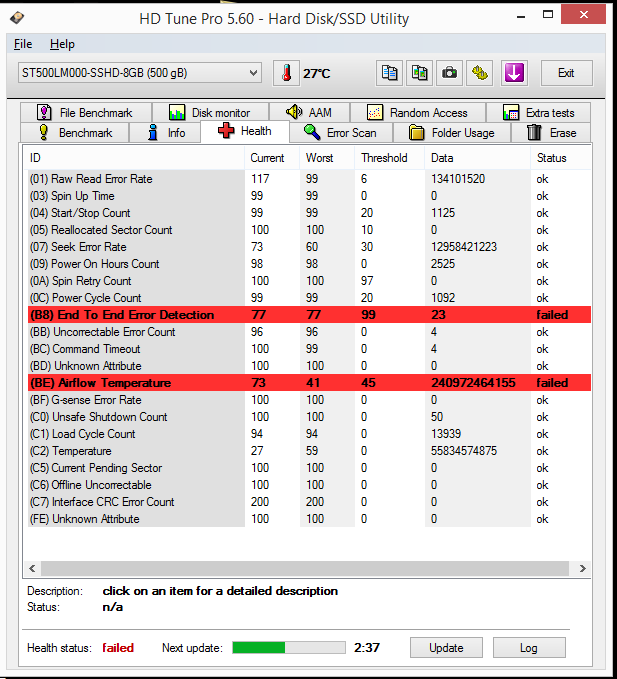Select the Spin Retry Count row

coord(309,281)
